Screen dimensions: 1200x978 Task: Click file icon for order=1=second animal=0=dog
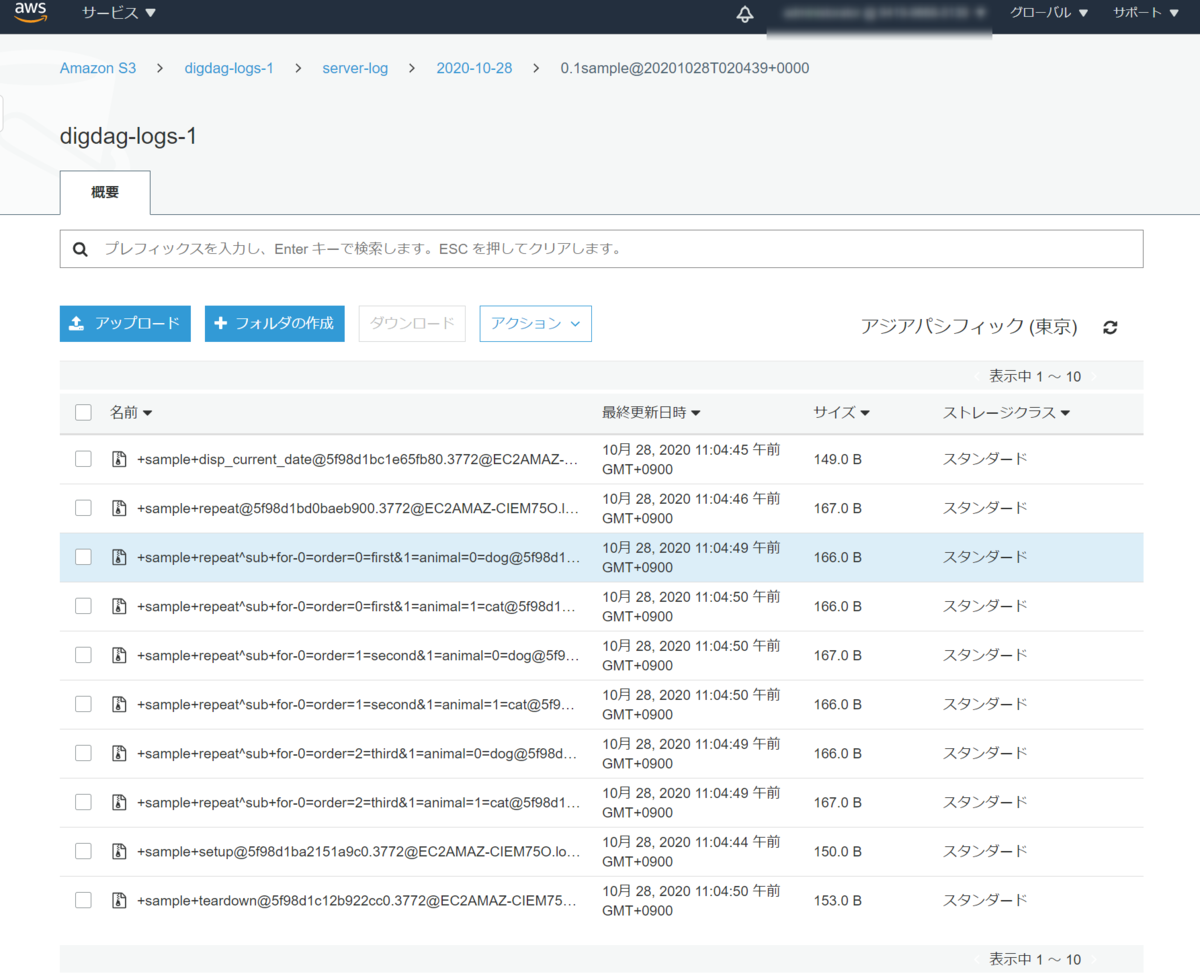[119, 655]
